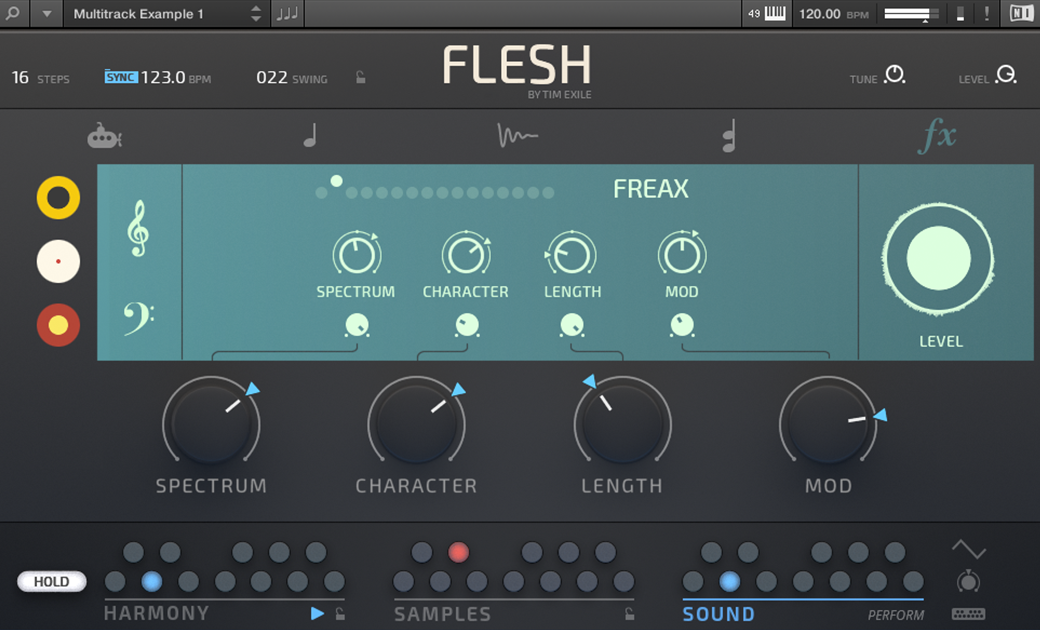Adjust the TUNE knob
The height and width of the screenshot is (630, 1040).
pos(895,74)
